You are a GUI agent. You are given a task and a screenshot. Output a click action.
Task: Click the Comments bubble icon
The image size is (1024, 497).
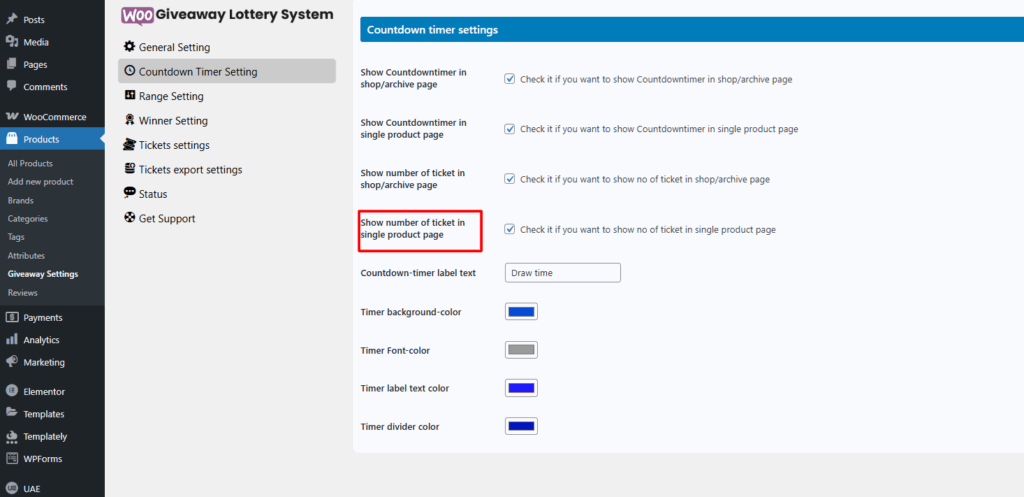12,86
